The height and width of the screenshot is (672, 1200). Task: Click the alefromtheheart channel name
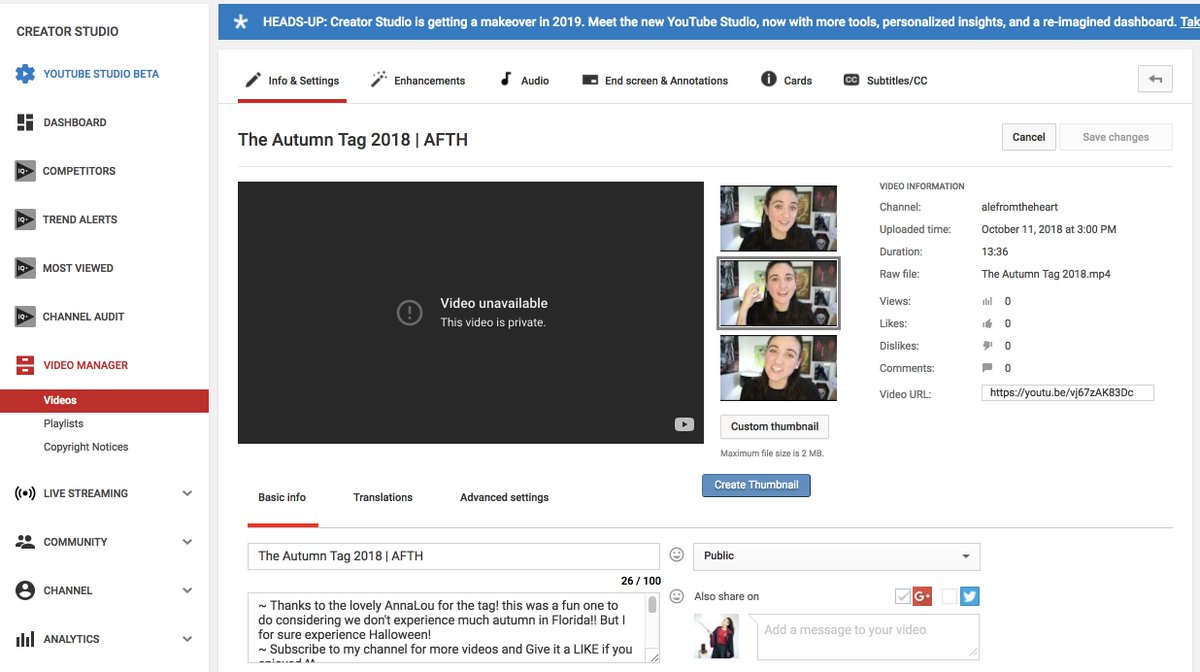point(1020,207)
